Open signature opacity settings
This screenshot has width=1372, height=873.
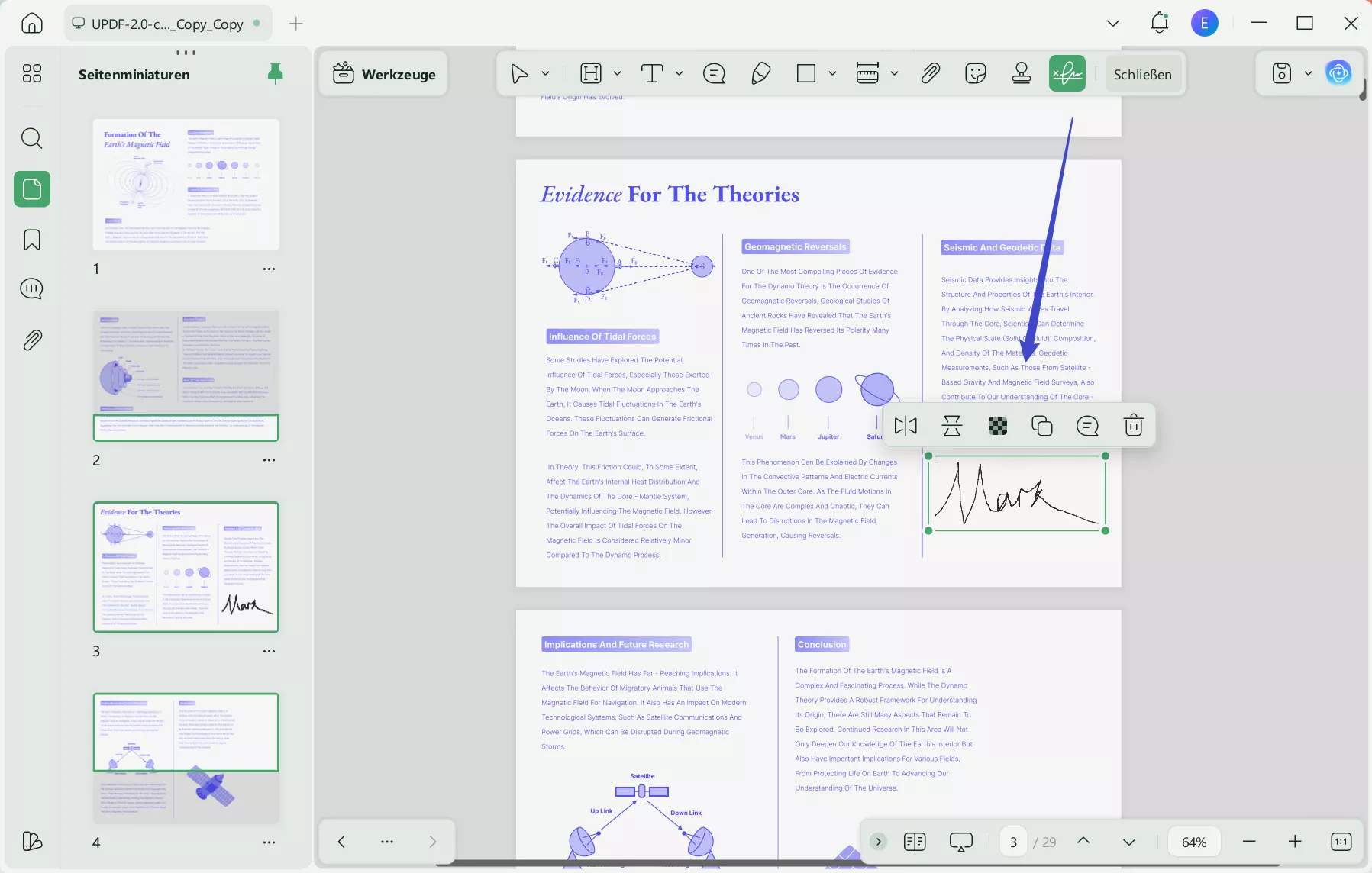pyautogui.click(x=998, y=426)
